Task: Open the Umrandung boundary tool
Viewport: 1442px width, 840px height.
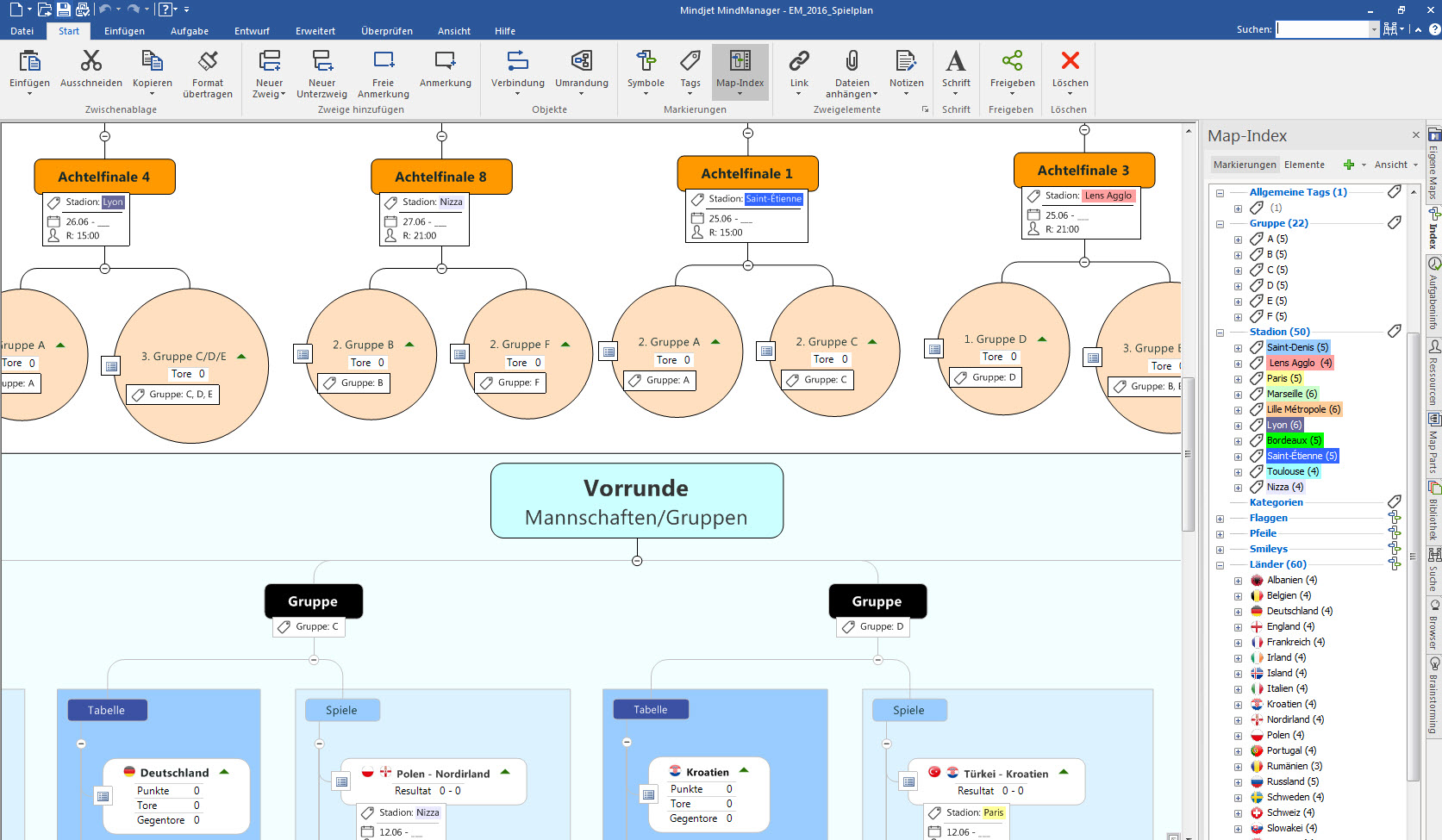Action: click(x=581, y=61)
